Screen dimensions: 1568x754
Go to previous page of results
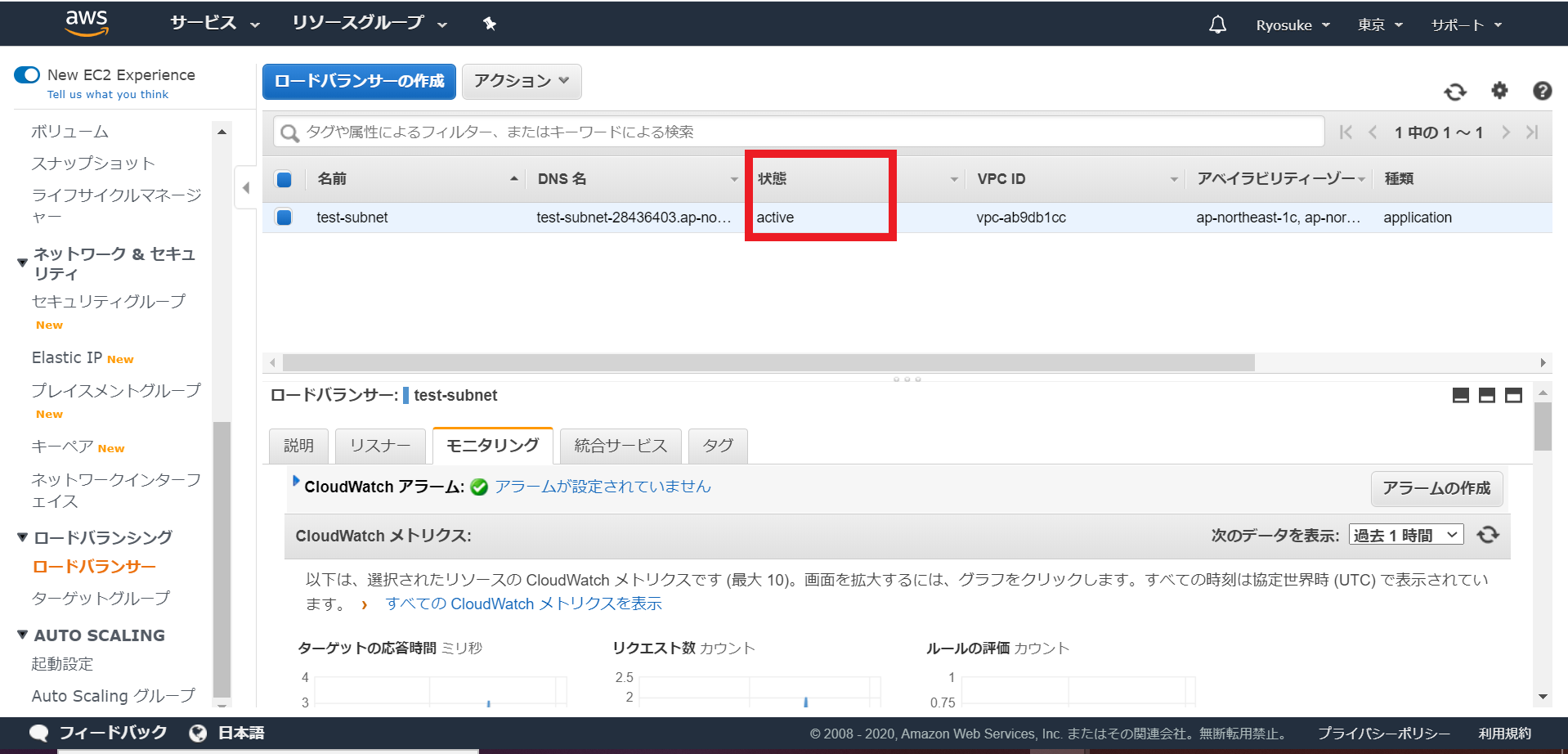(1373, 132)
